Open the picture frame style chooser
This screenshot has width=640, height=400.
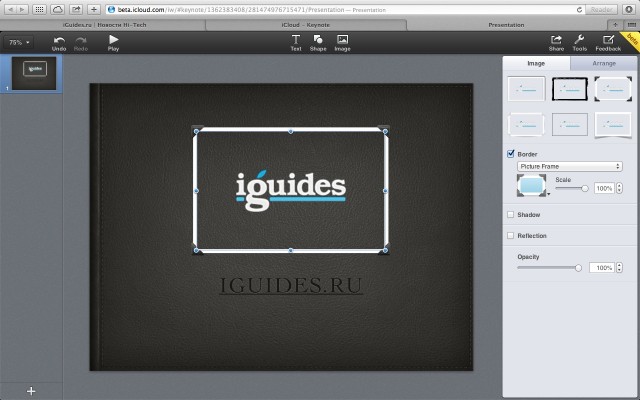tap(532, 185)
